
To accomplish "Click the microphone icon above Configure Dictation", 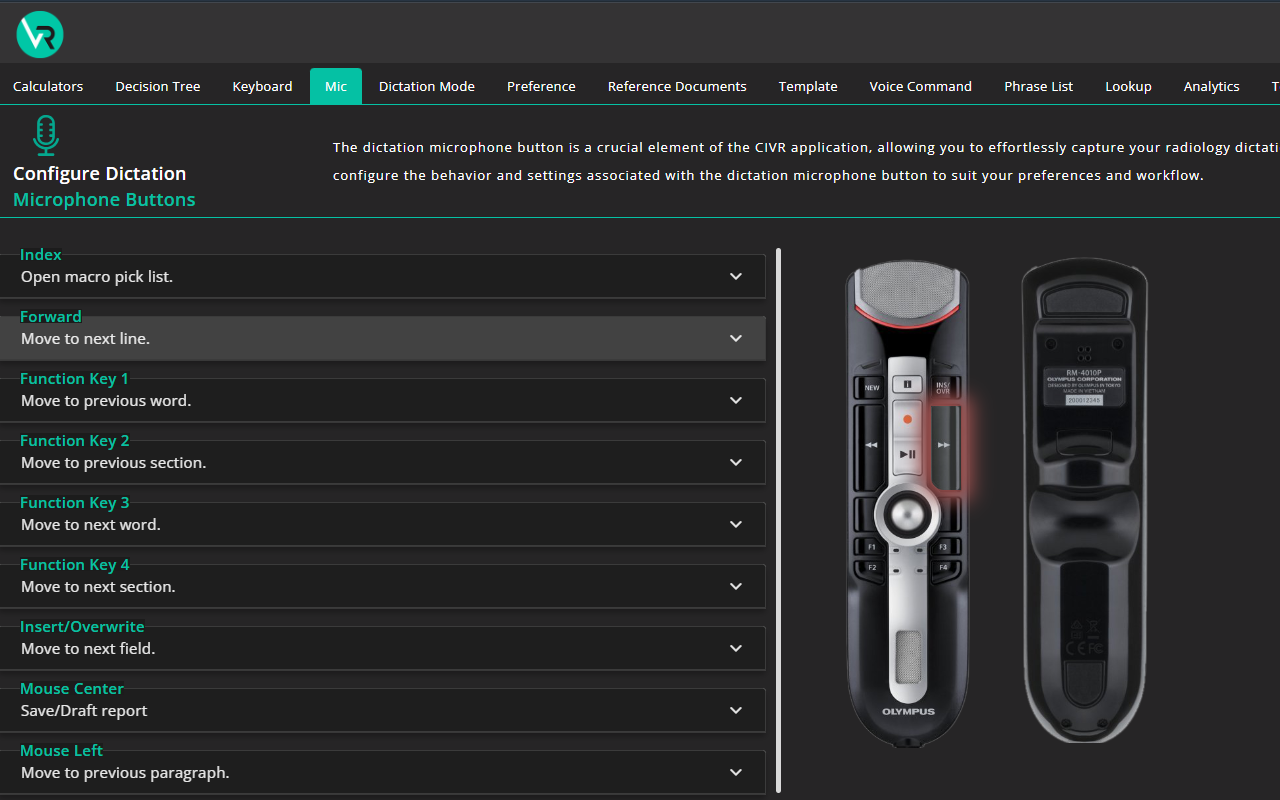I will tap(45, 135).
